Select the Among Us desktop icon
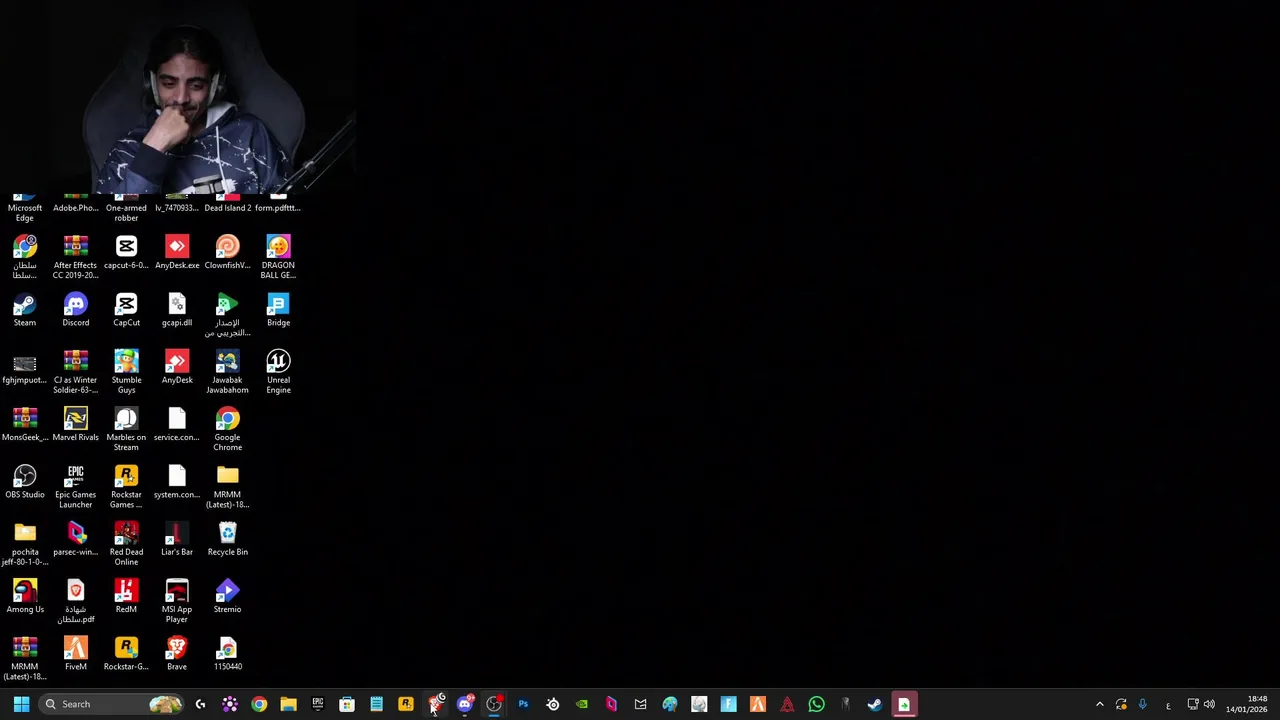 tap(25, 596)
